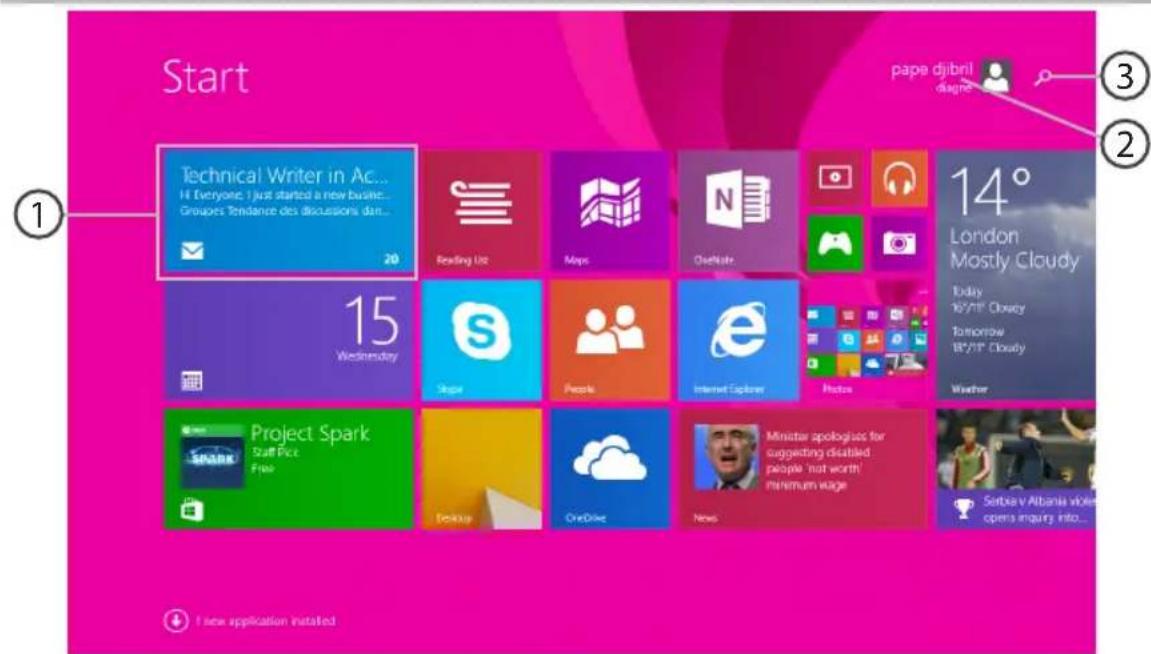Open the Photos tile

pyautogui.click(x=867, y=341)
